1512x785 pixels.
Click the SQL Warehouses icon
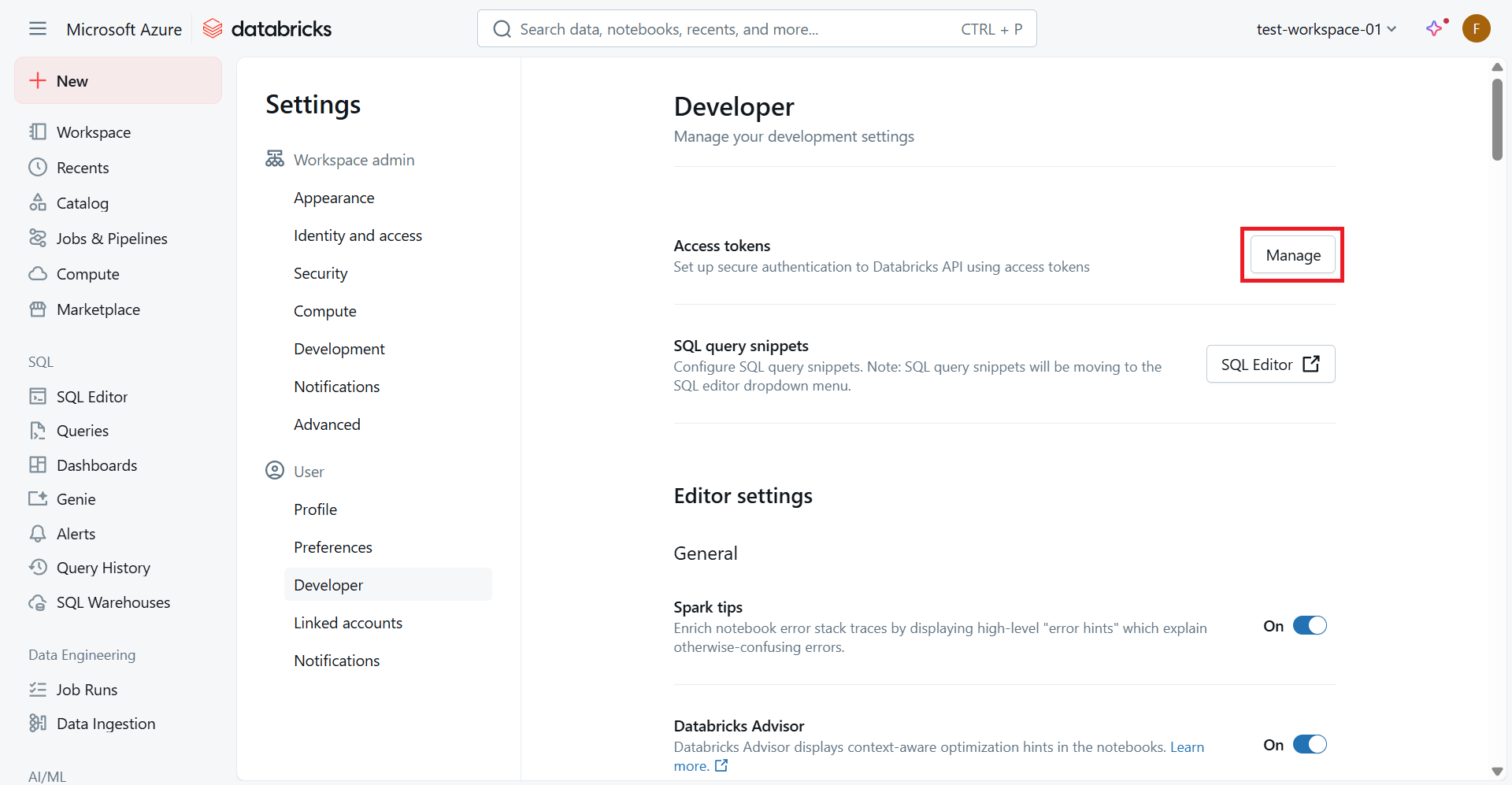pos(38,602)
